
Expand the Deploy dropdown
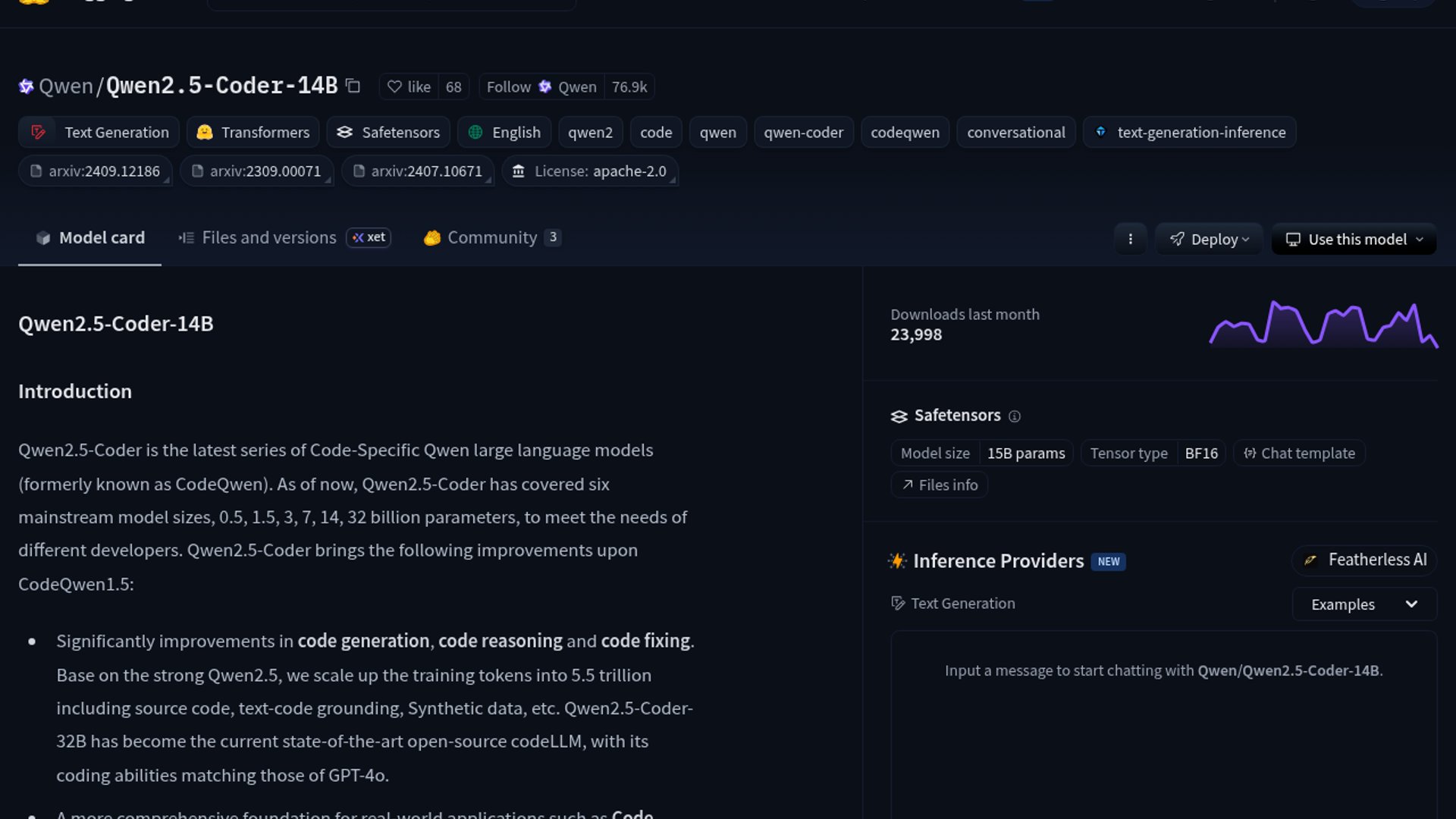(x=1209, y=239)
